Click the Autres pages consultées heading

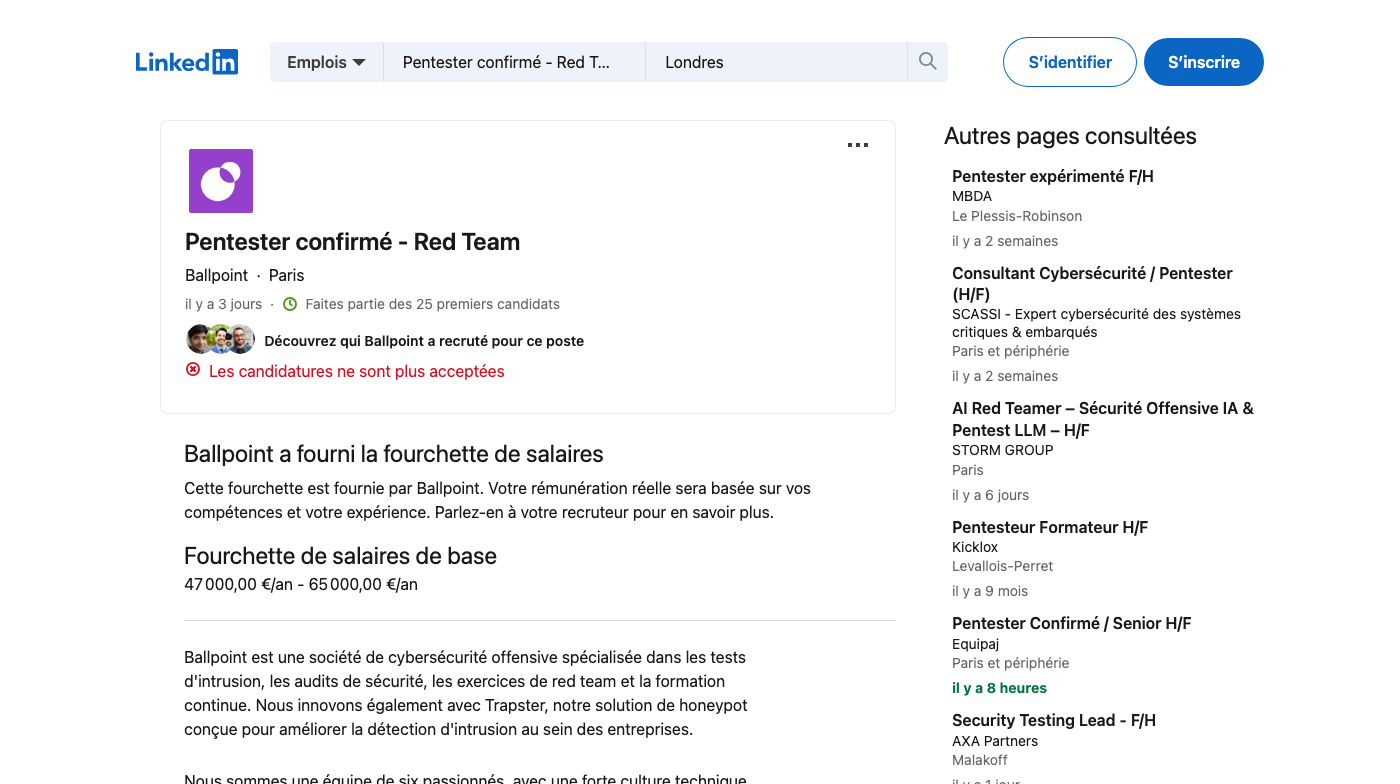[1070, 136]
